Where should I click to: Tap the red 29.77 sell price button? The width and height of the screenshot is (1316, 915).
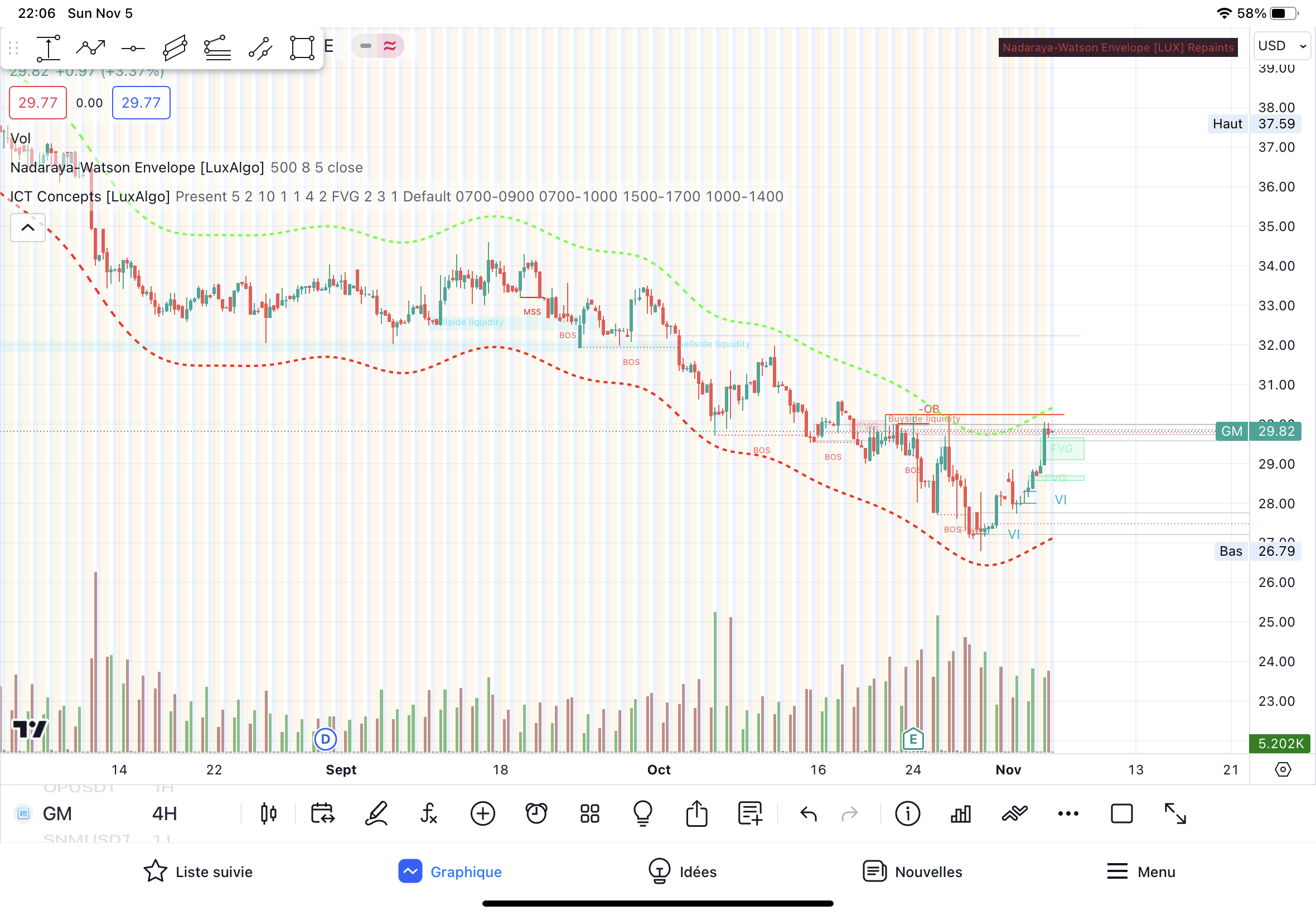tap(38, 103)
